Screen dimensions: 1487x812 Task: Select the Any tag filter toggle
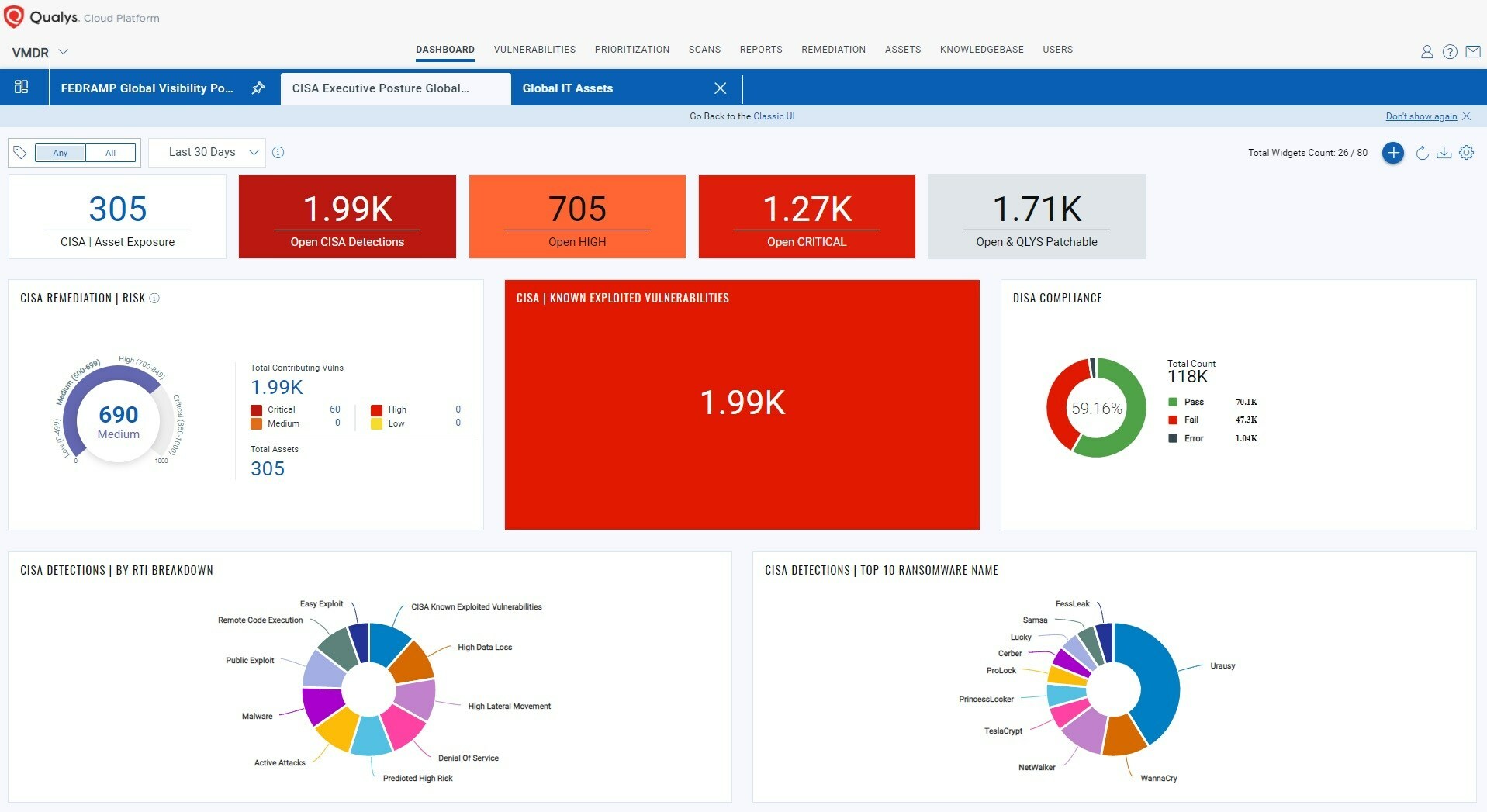coord(61,153)
